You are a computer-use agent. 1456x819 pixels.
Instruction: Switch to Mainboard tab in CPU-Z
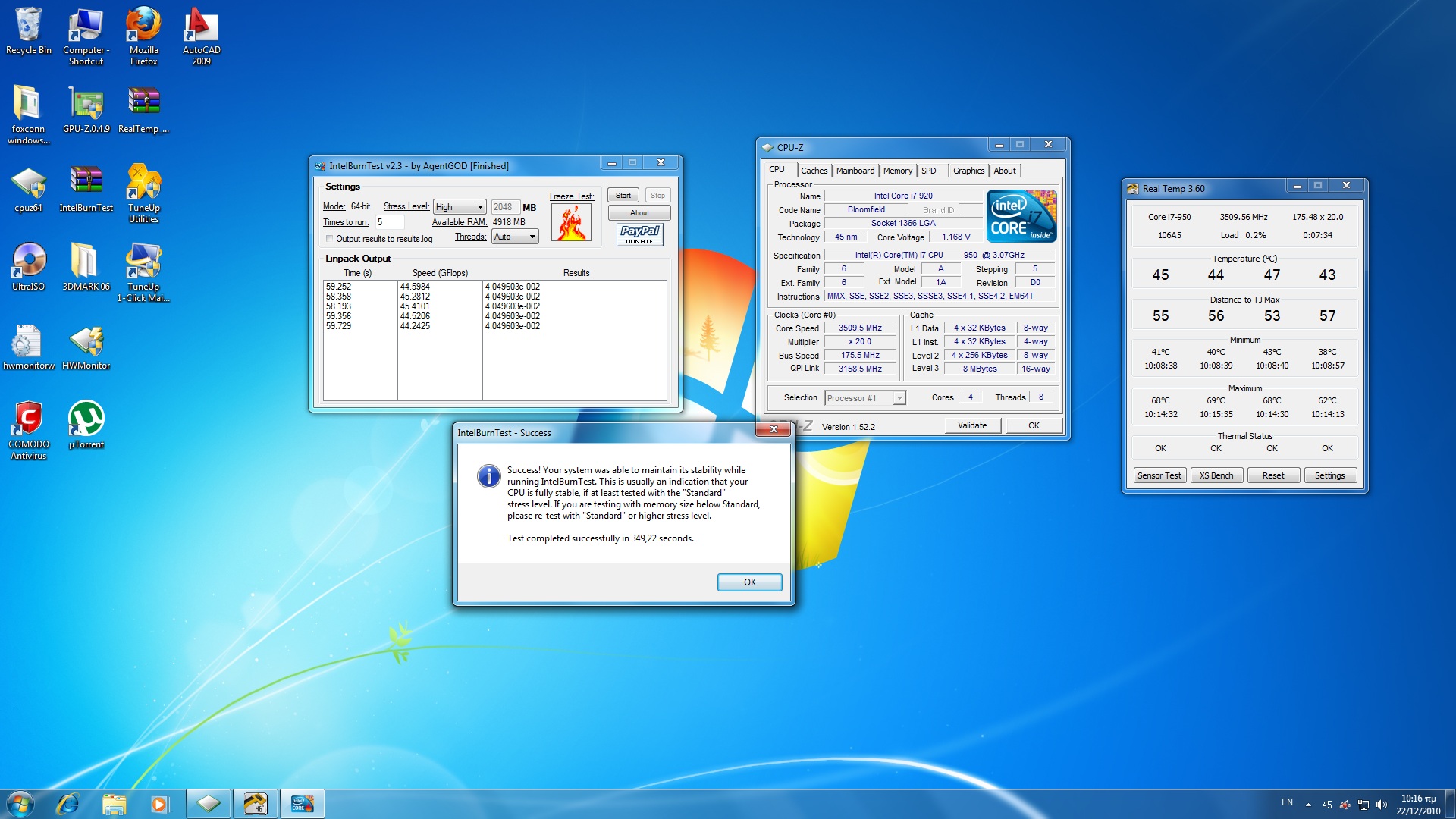click(x=855, y=171)
